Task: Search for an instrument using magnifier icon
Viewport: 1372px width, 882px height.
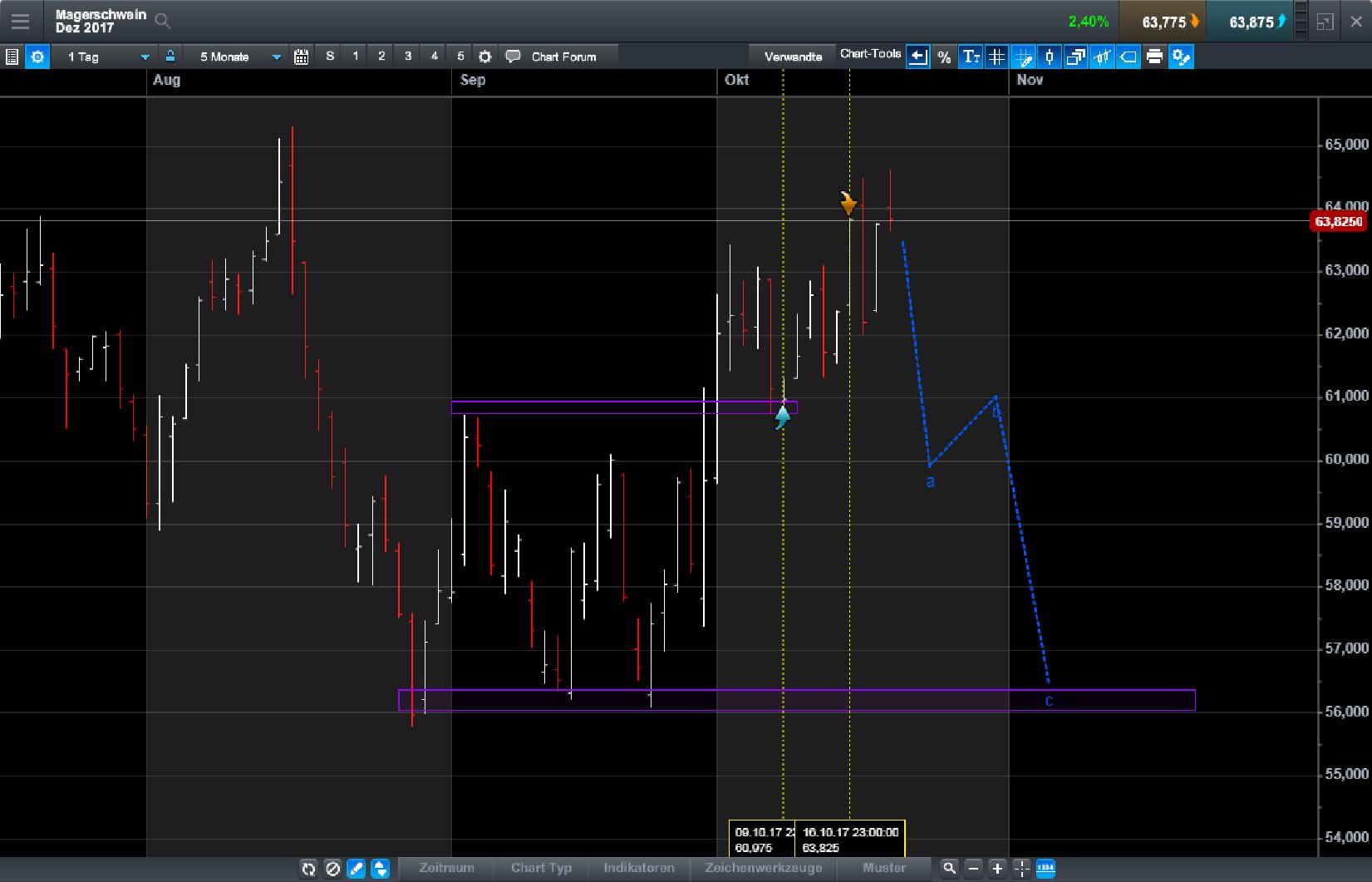Action: point(163,21)
